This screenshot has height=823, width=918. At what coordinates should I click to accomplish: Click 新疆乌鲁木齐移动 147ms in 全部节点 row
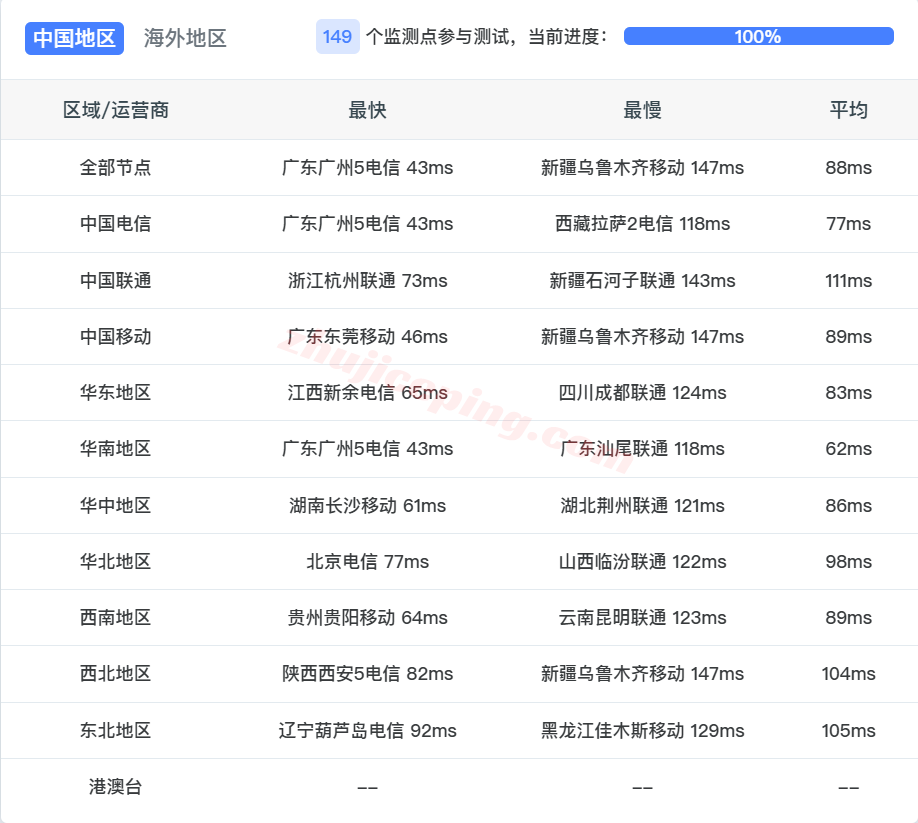(642, 168)
